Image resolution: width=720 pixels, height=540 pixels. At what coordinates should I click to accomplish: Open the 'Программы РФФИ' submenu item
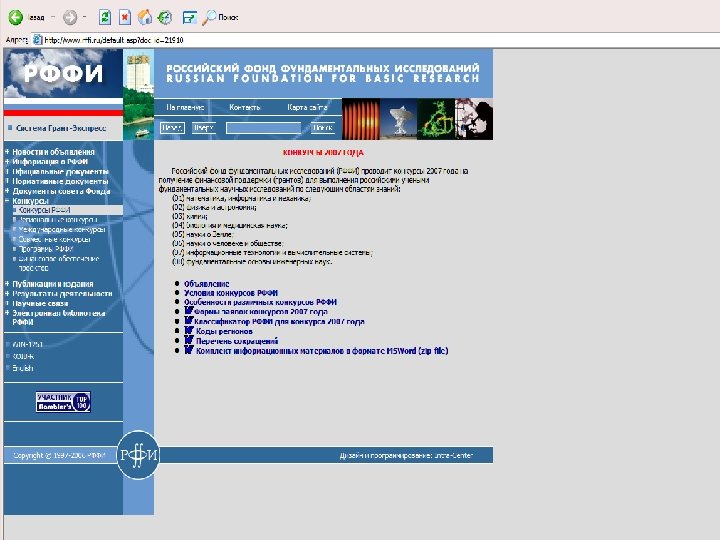tap(45, 249)
